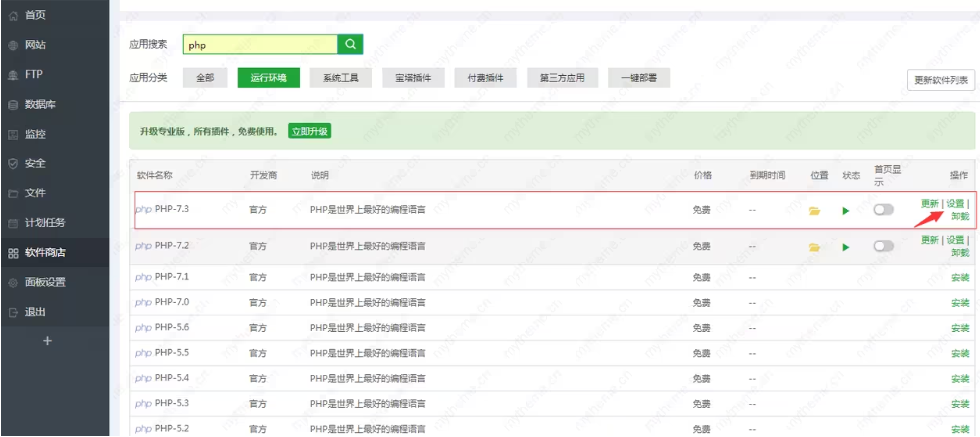This screenshot has height=437, width=980.
Task: Click 卸载 link for PHP-7.3
Action: point(960,217)
